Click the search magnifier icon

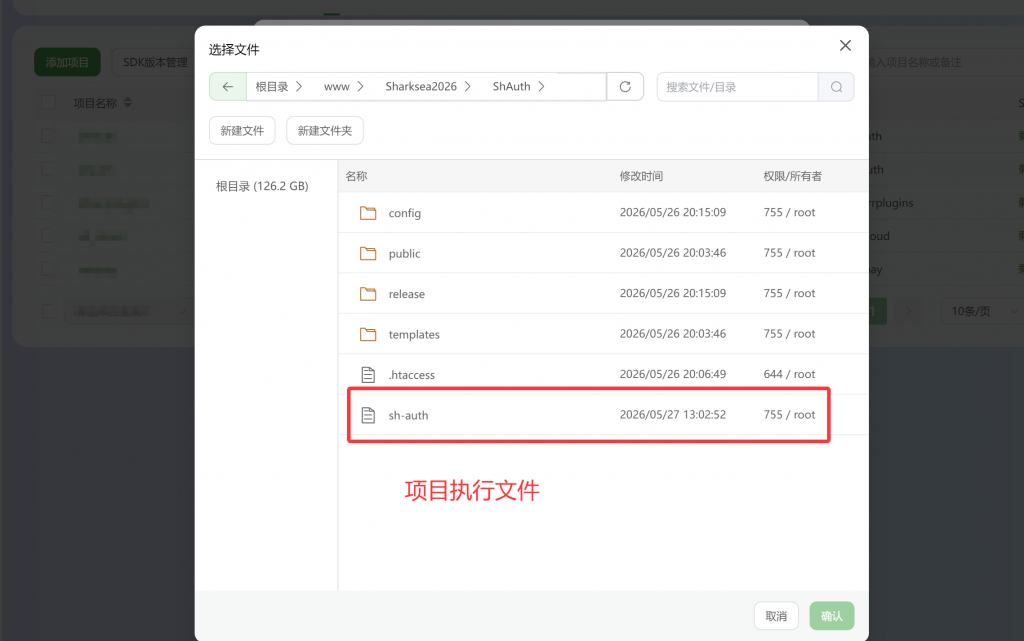836,87
